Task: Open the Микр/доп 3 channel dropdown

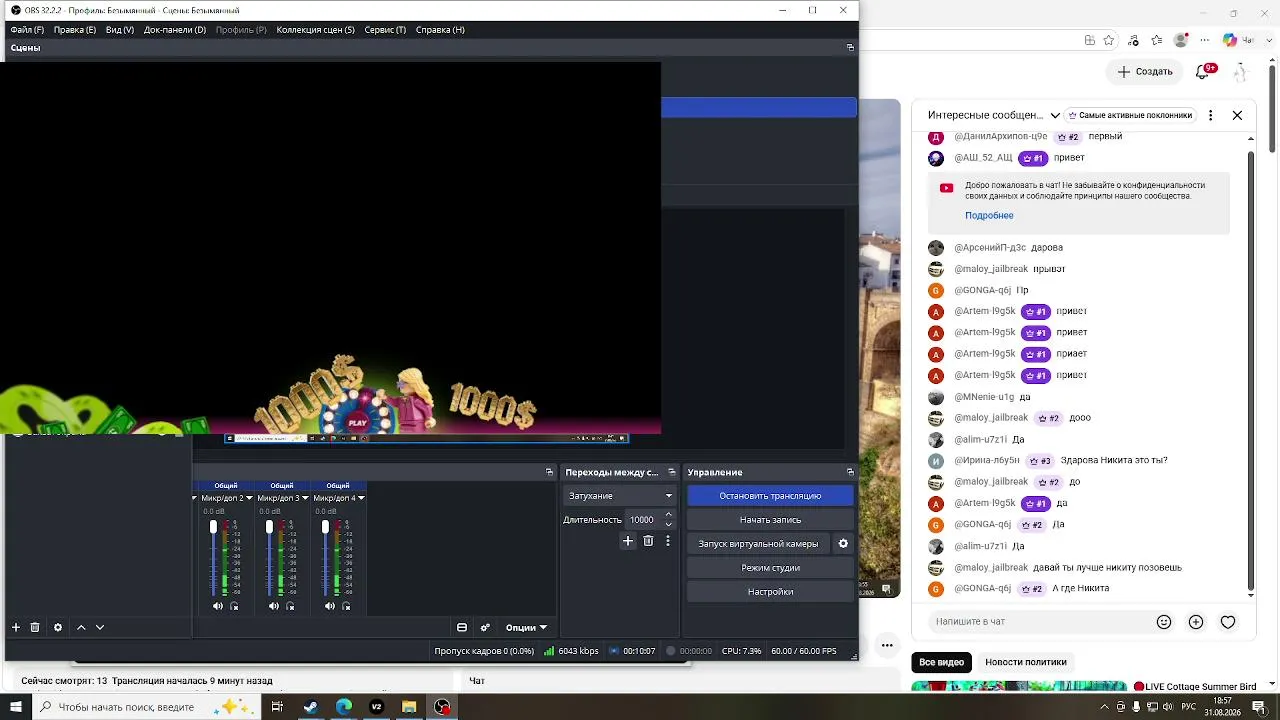Action: coord(305,498)
